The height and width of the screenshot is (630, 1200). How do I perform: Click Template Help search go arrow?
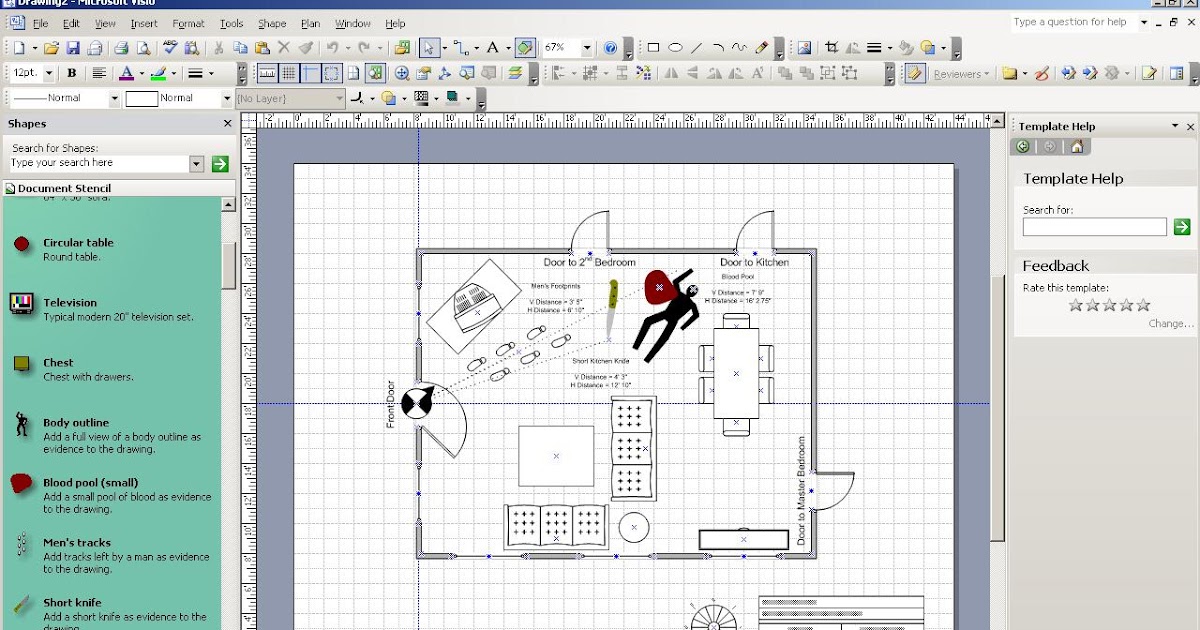click(1182, 227)
